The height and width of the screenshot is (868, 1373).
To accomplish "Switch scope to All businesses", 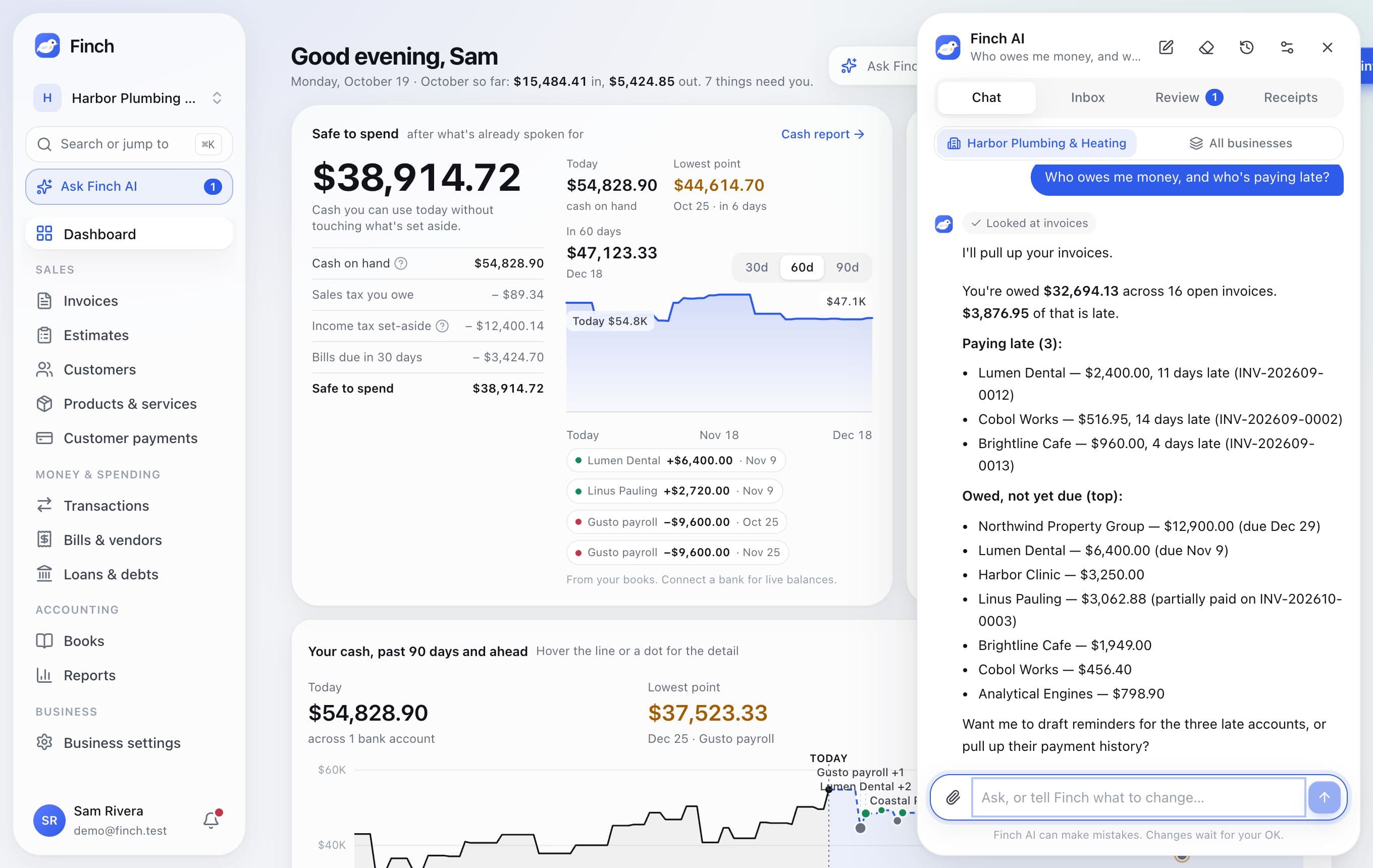I will 1240,143.
